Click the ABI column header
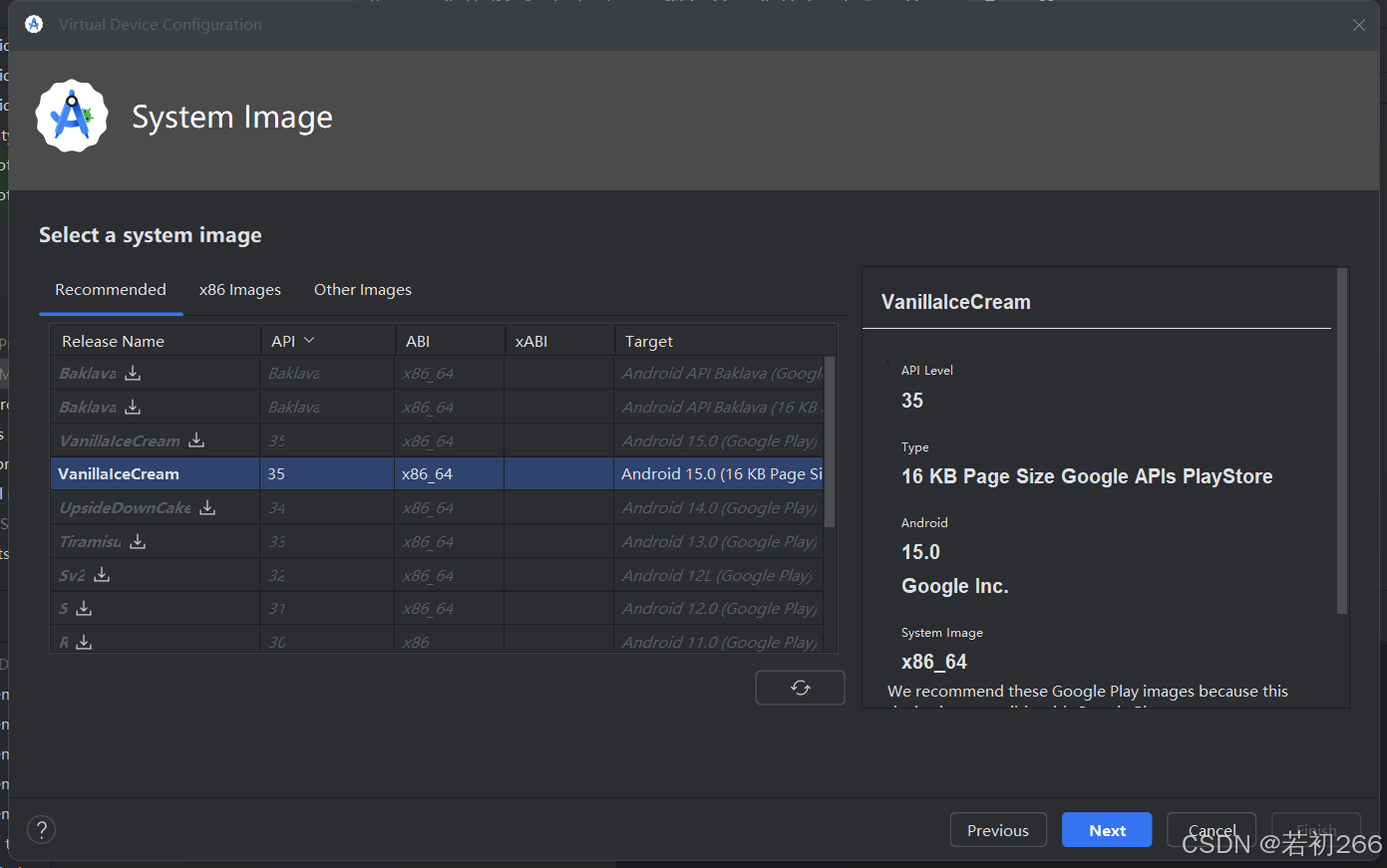The height and width of the screenshot is (868, 1387). point(450,341)
